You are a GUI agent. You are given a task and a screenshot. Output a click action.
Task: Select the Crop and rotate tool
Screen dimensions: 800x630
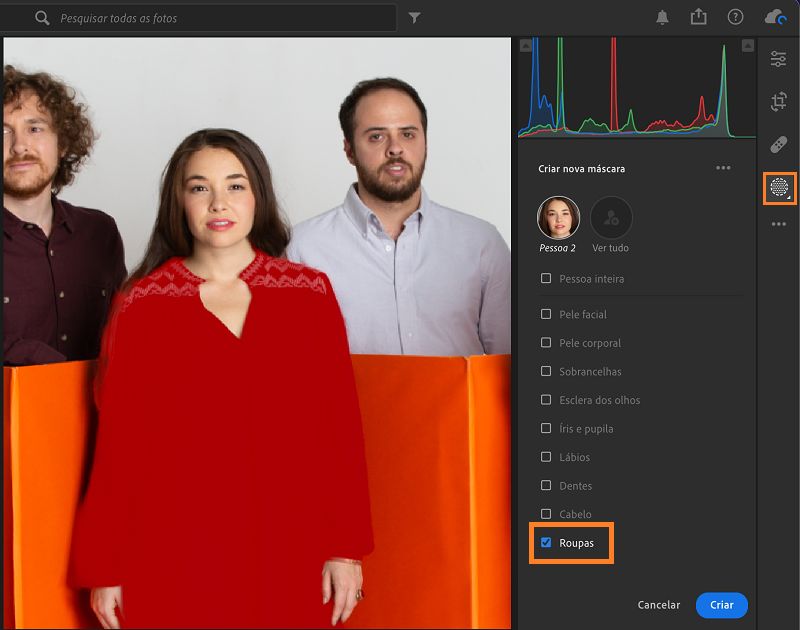point(779,102)
